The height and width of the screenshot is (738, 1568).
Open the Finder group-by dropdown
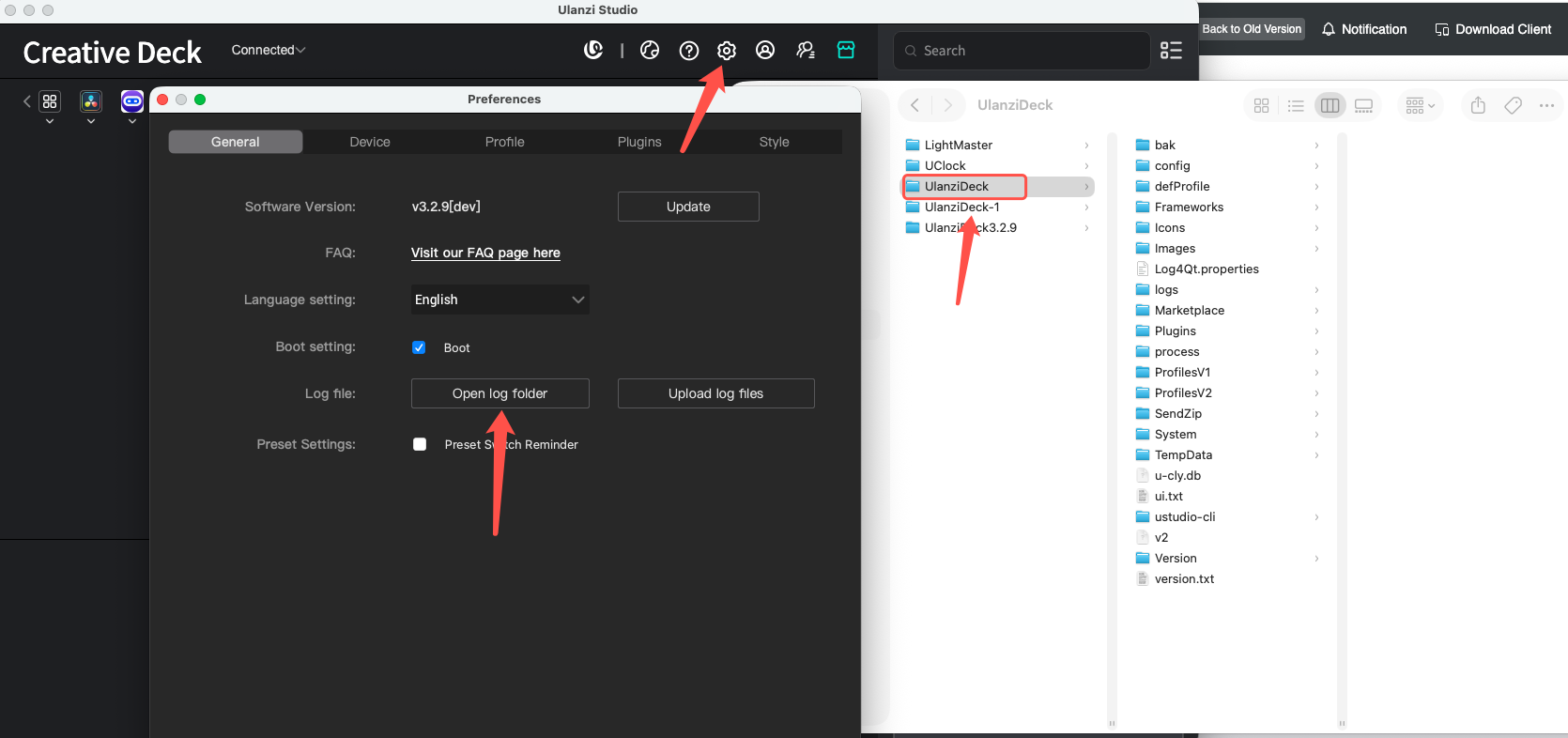1420,106
